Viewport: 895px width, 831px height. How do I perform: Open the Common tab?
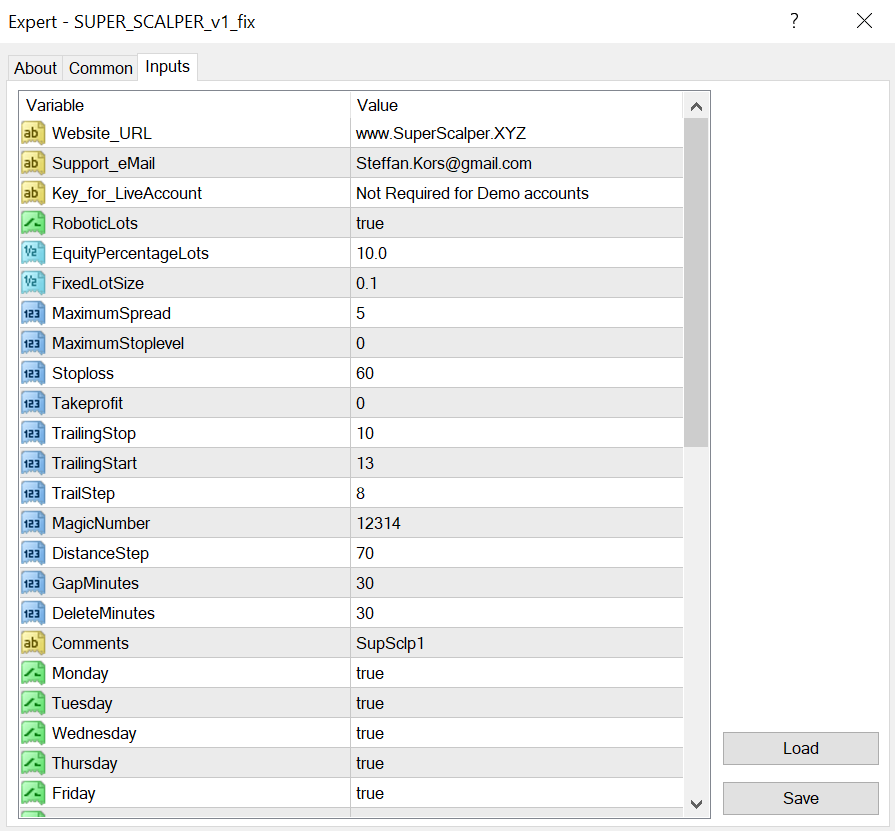coord(100,68)
